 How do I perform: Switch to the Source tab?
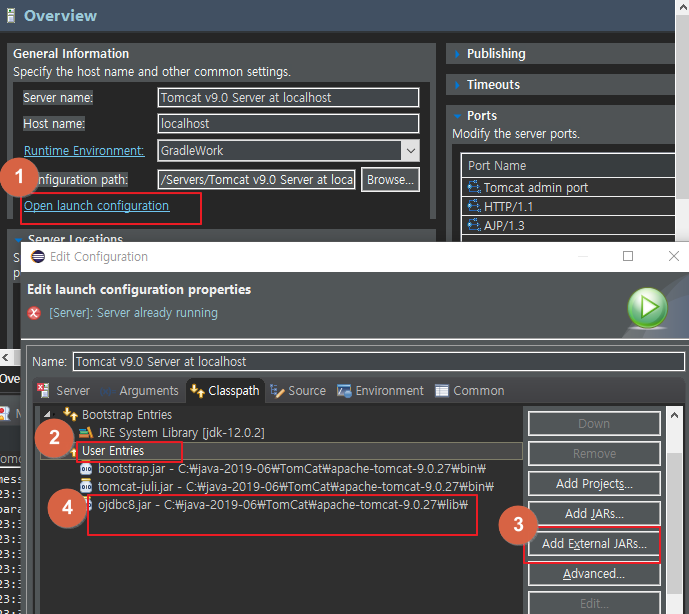tap(298, 391)
